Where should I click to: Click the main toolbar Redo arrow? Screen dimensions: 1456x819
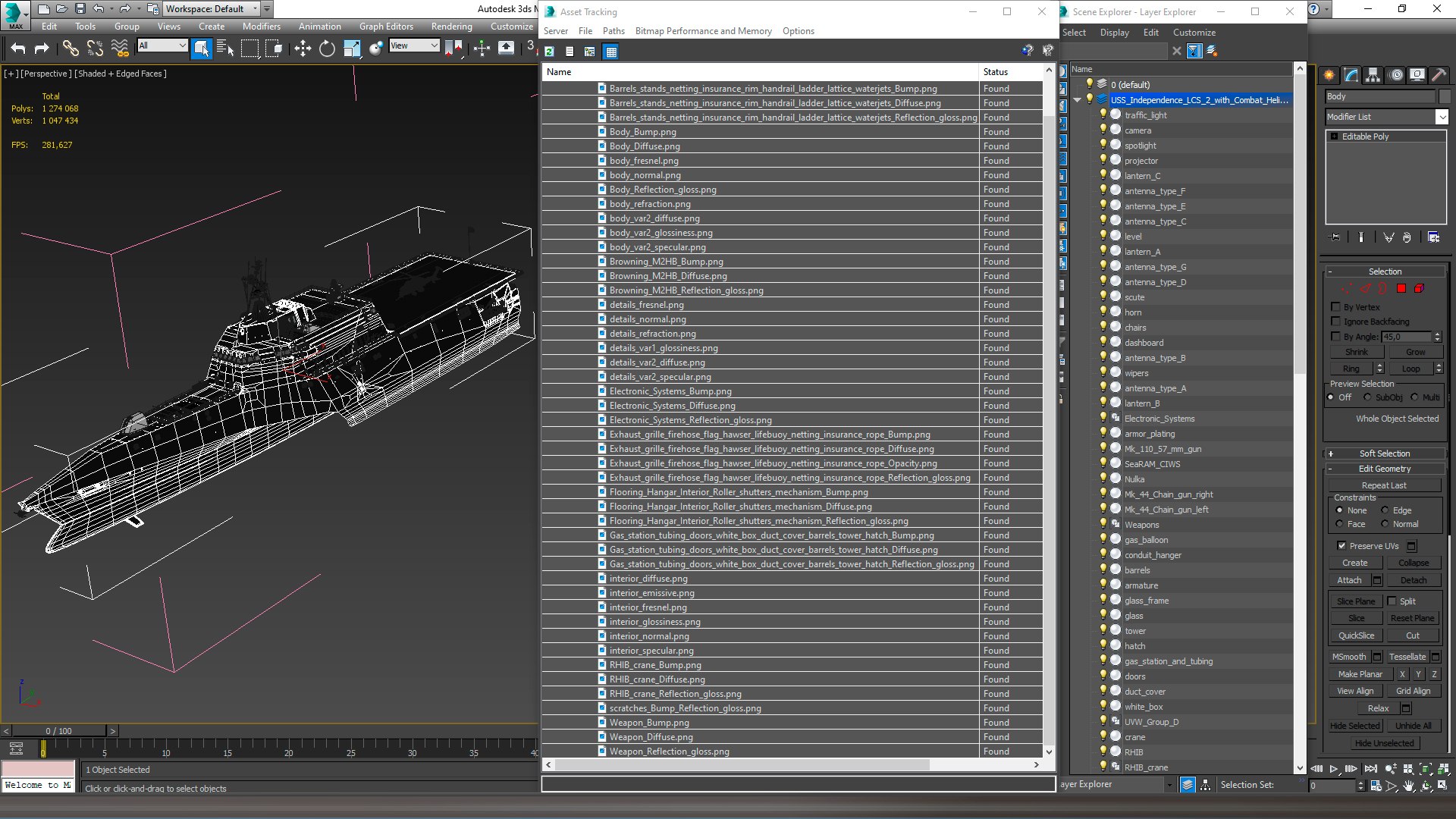pyautogui.click(x=42, y=49)
